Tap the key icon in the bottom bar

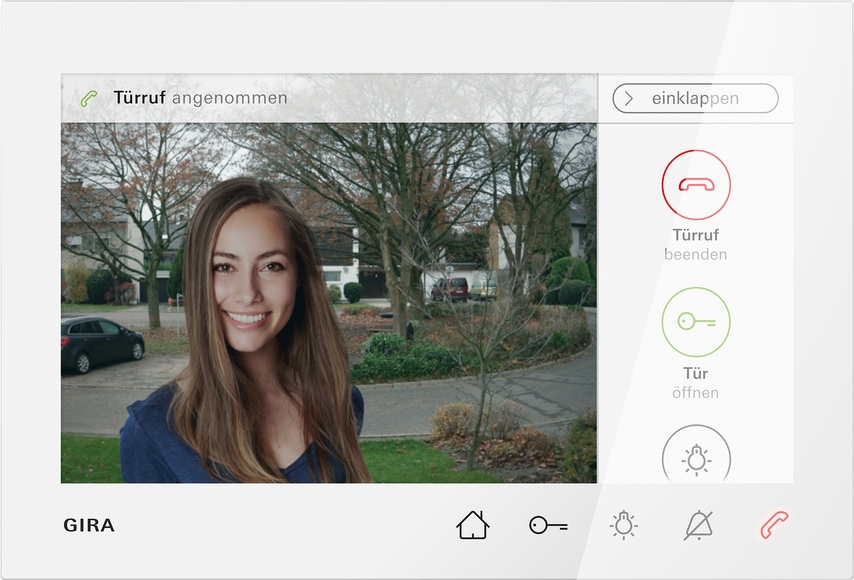(x=548, y=525)
